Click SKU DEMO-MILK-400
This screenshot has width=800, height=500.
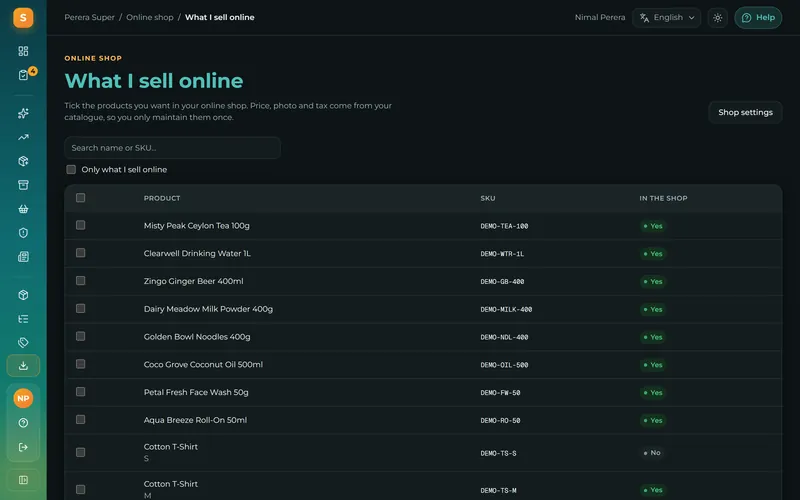click(x=506, y=309)
